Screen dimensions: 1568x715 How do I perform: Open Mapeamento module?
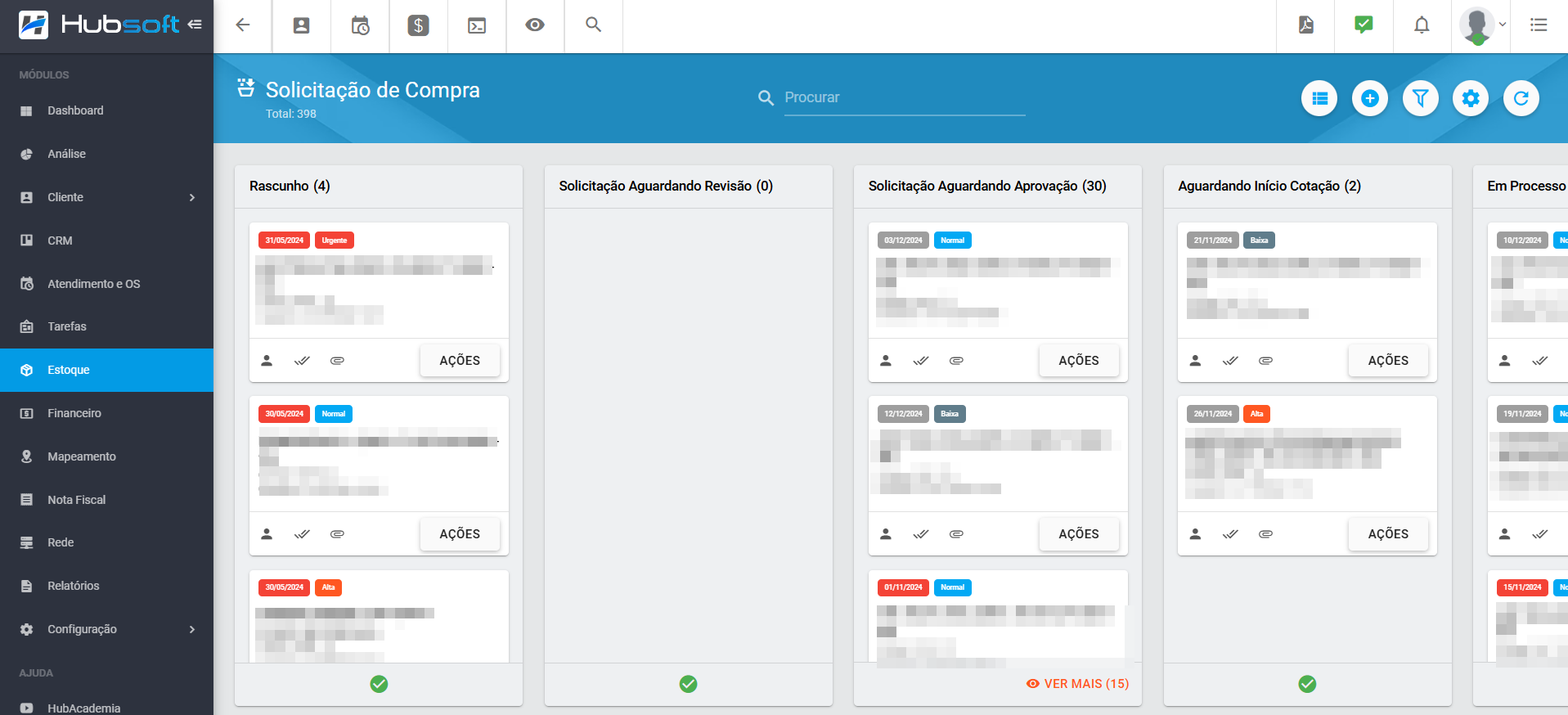point(106,456)
